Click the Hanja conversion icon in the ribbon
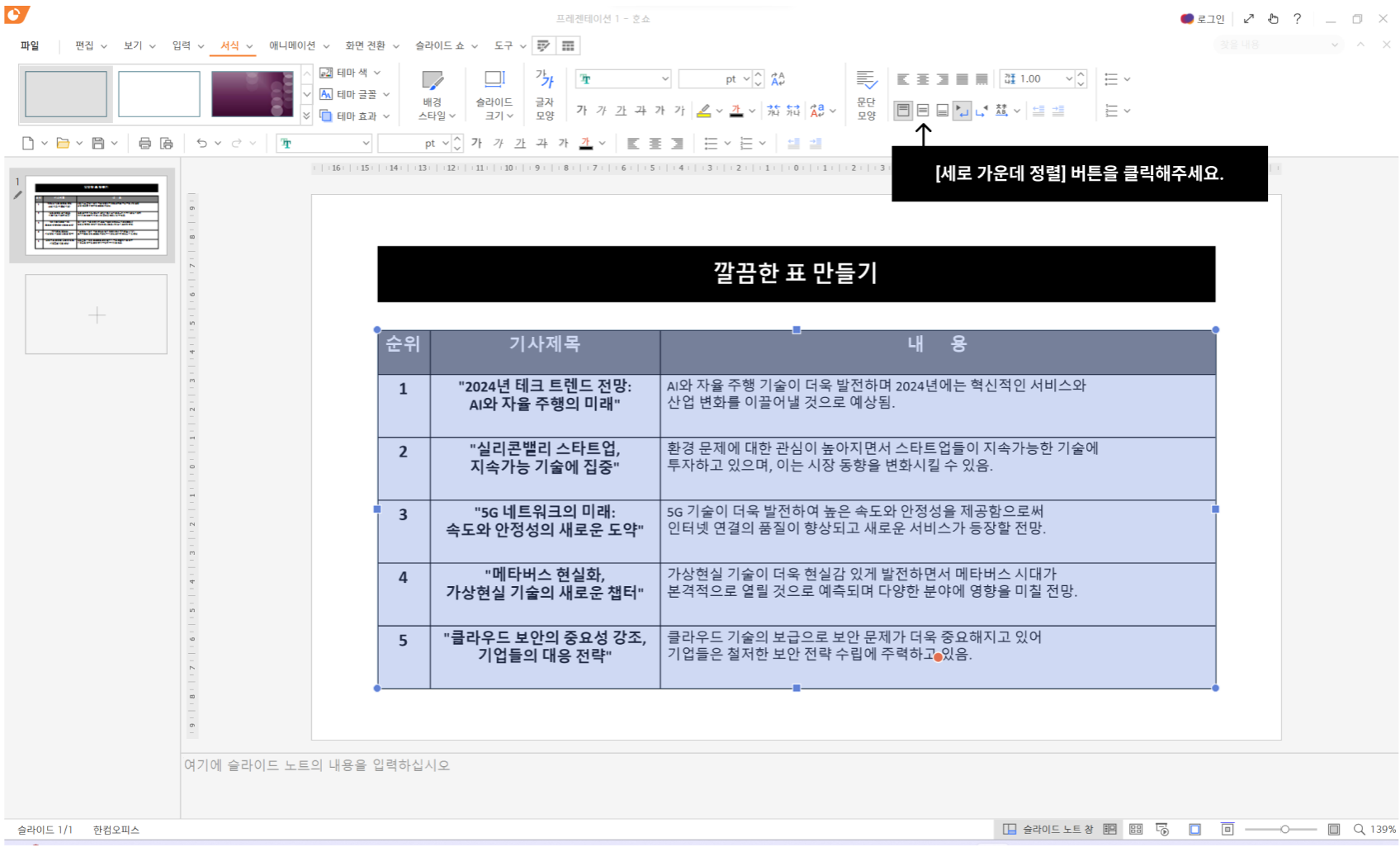 pos(1001,111)
